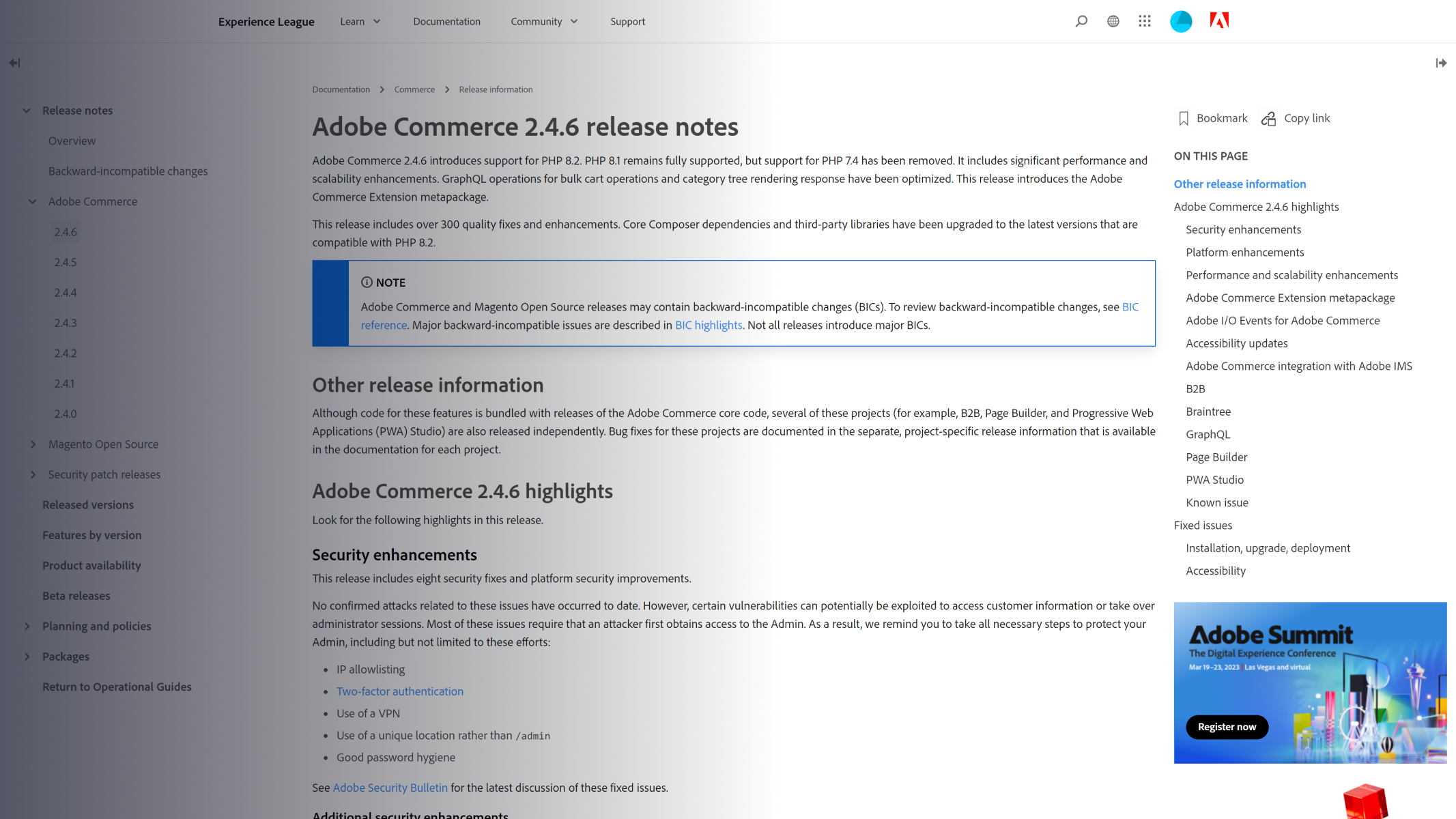
Task: Expand the Magento Open Source node
Action: tap(32, 444)
